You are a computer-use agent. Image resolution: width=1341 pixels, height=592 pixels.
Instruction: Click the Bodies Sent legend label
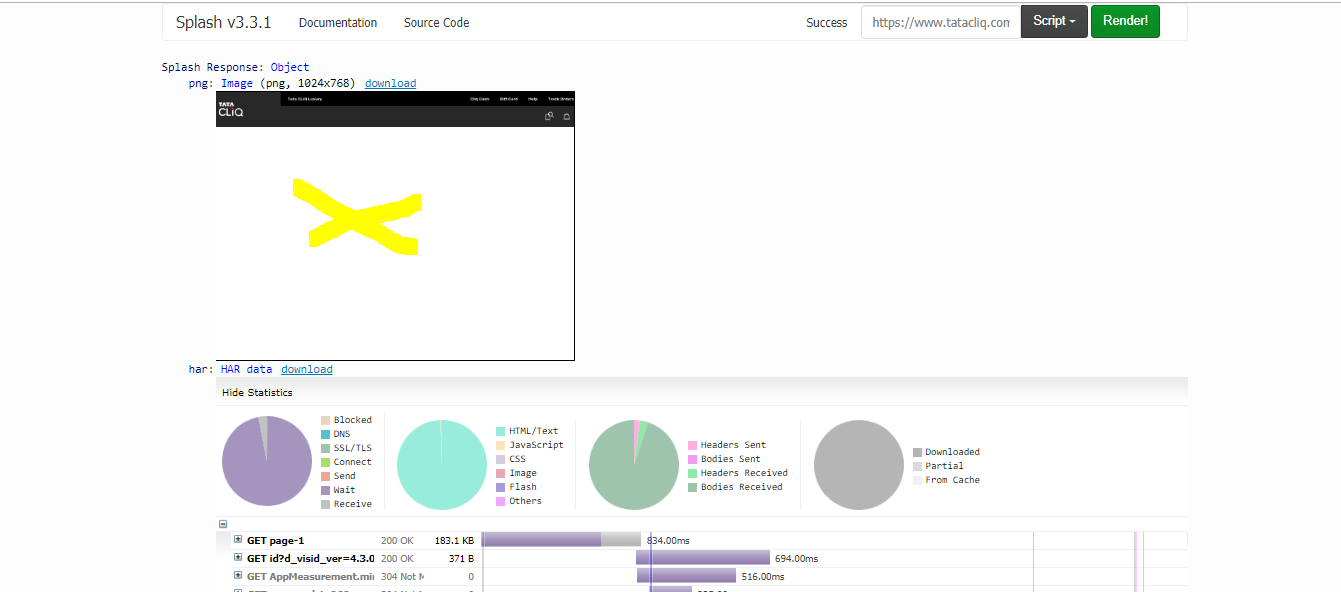point(730,459)
